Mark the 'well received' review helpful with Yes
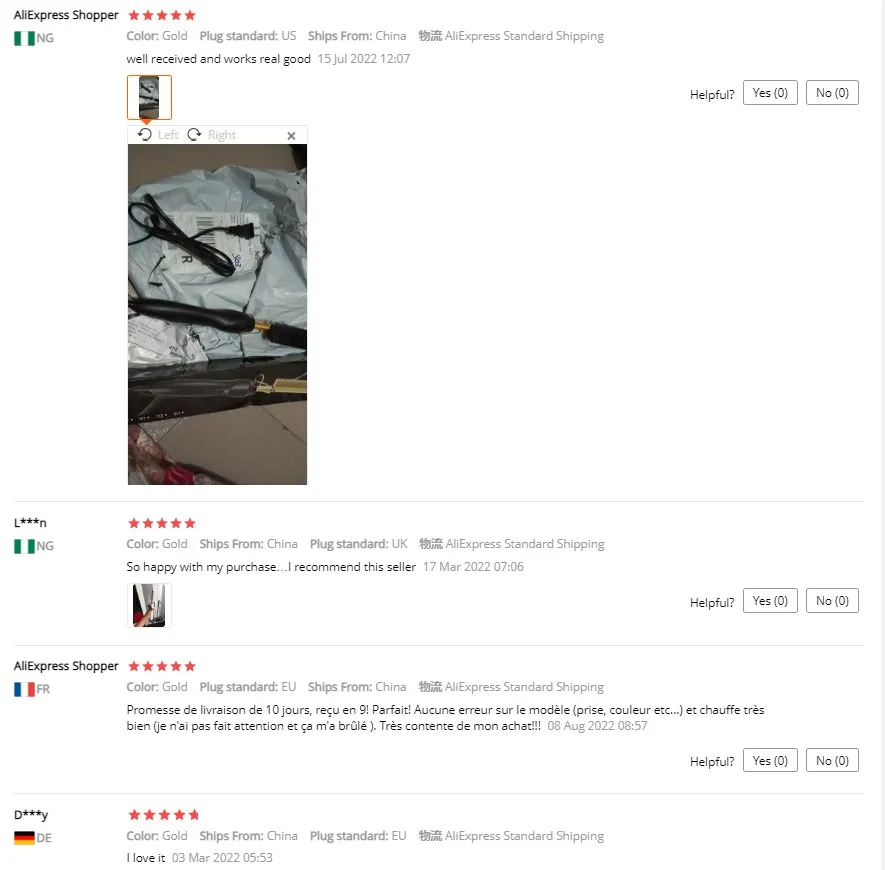Image resolution: width=885 pixels, height=870 pixels. pos(770,93)
